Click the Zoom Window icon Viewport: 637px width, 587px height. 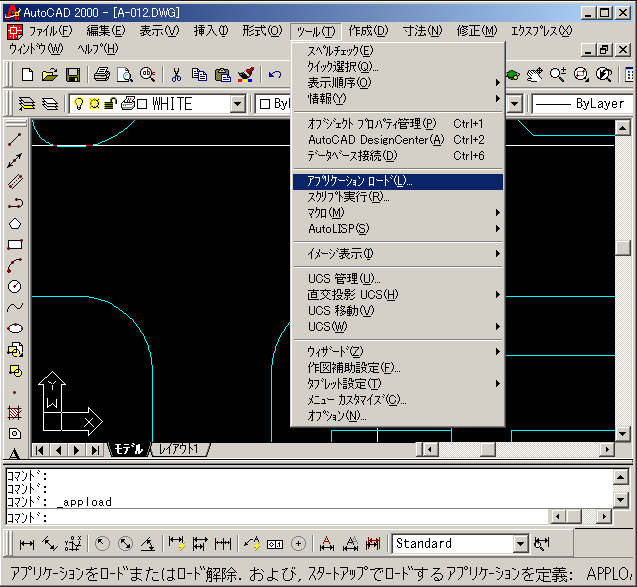pyautogui.click(x=581, y=75)
